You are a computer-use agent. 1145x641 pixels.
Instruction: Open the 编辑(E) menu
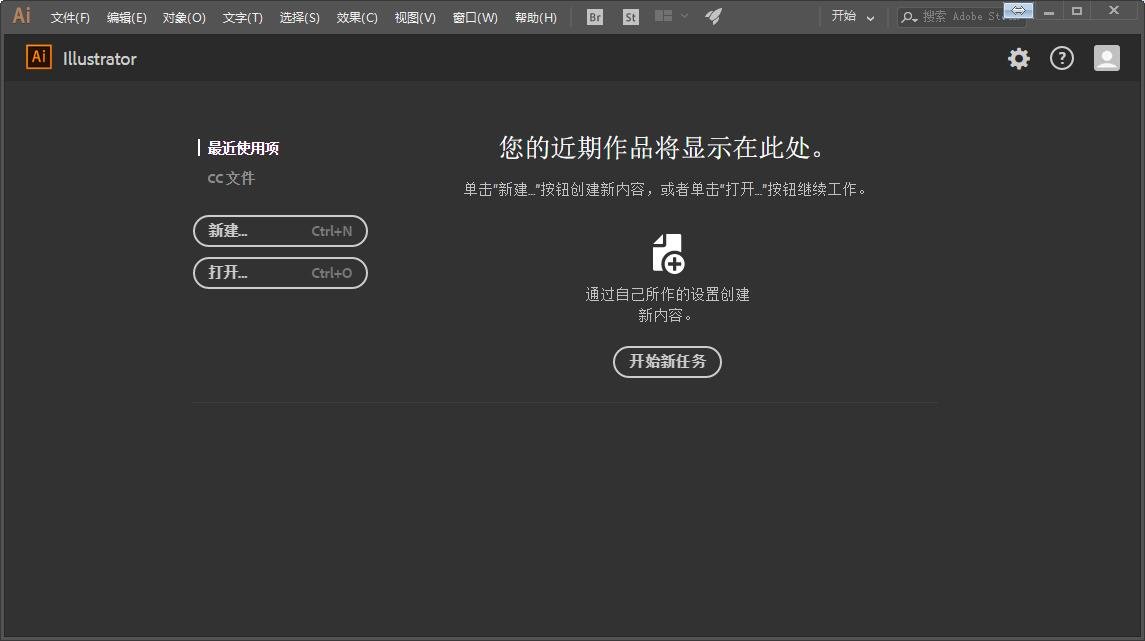coord(126,18)
